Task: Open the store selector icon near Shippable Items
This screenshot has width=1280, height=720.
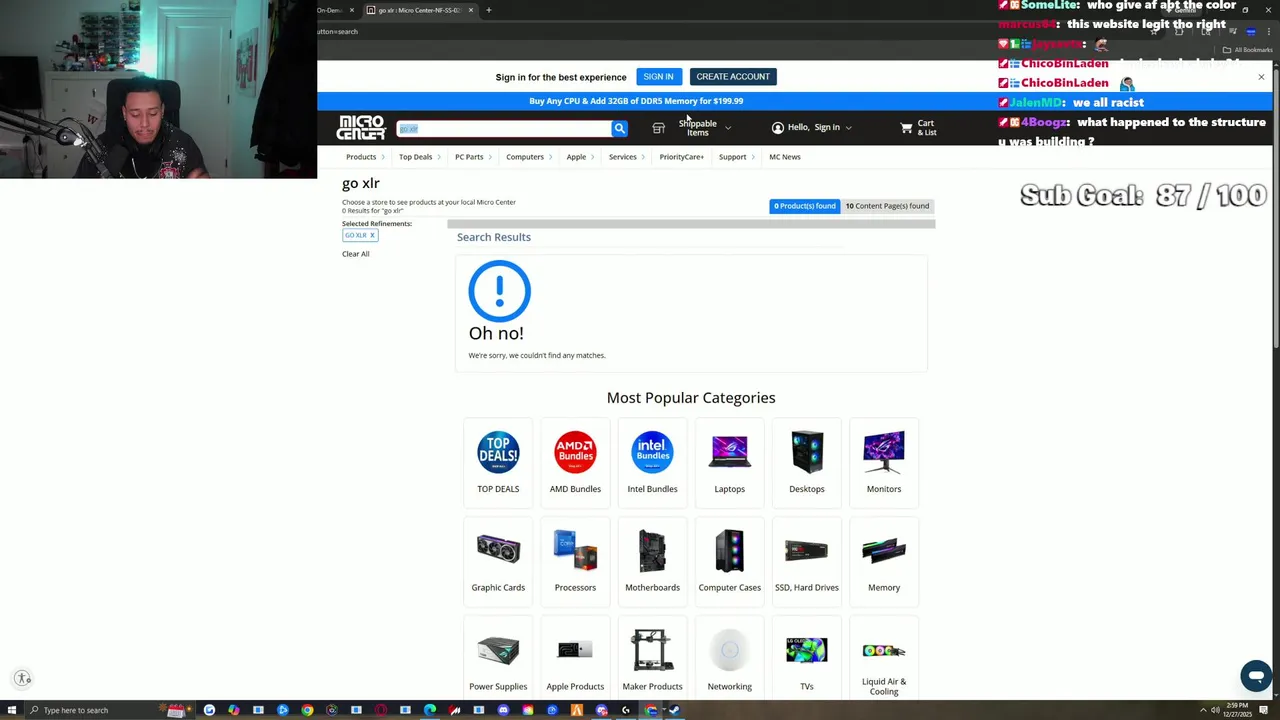Action: point(658,128)
